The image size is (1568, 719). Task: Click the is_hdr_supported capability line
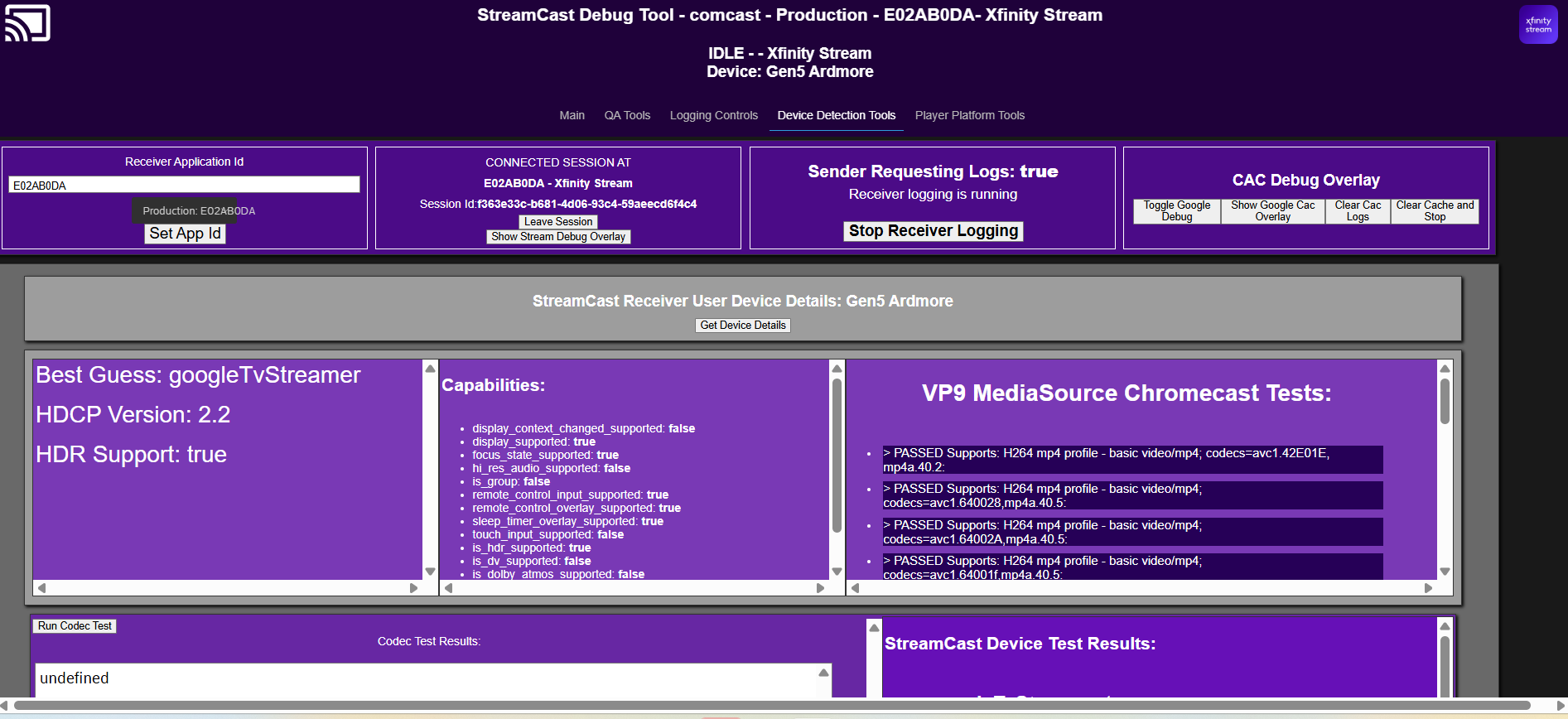pyautogui.click(x=531, y=548)
